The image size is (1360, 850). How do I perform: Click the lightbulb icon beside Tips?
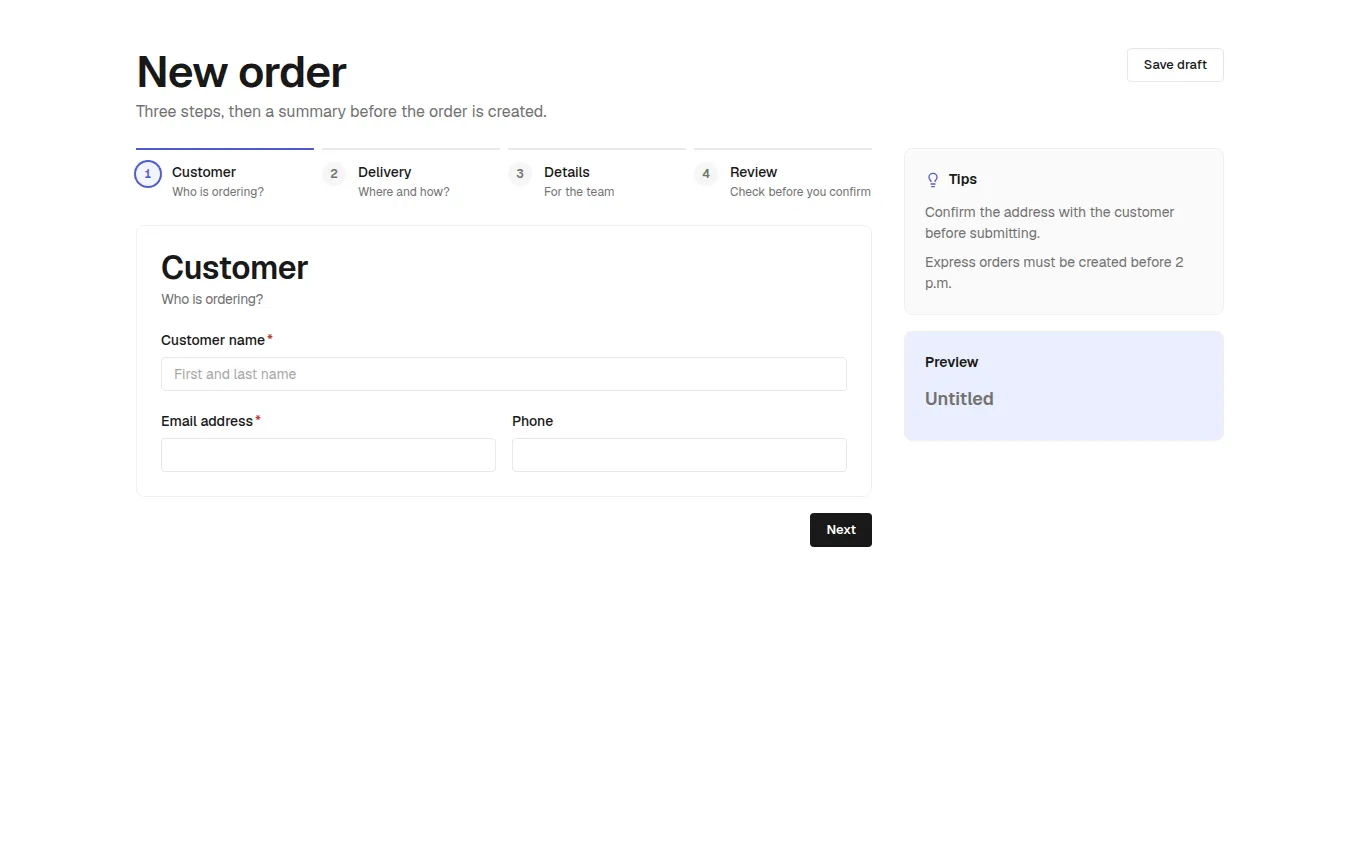[933, 180]
